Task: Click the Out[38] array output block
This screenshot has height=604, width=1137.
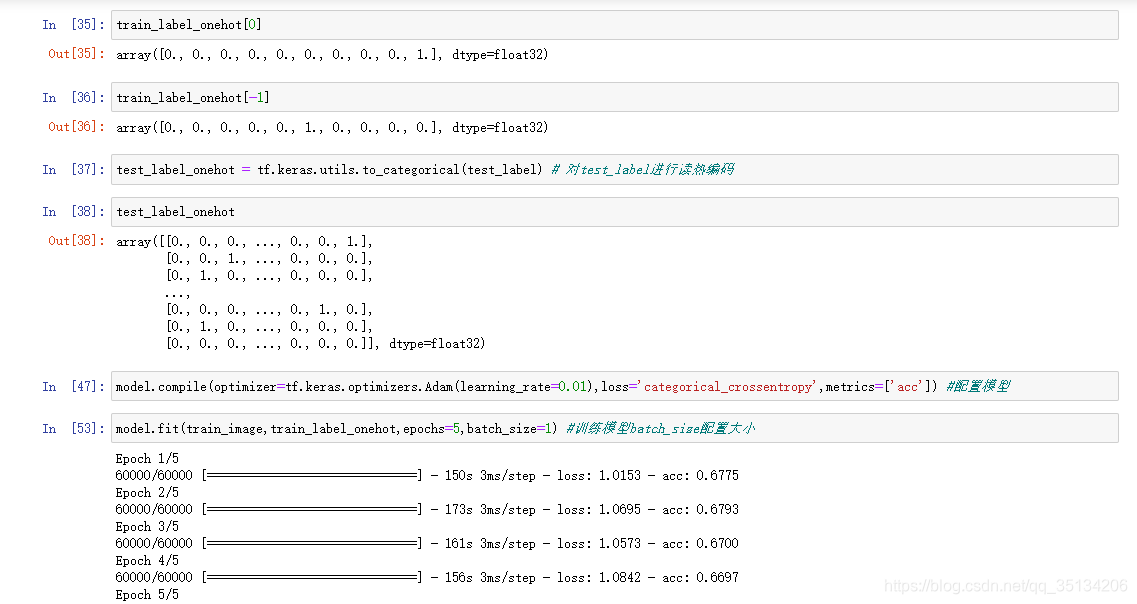Action: [300, 292]
